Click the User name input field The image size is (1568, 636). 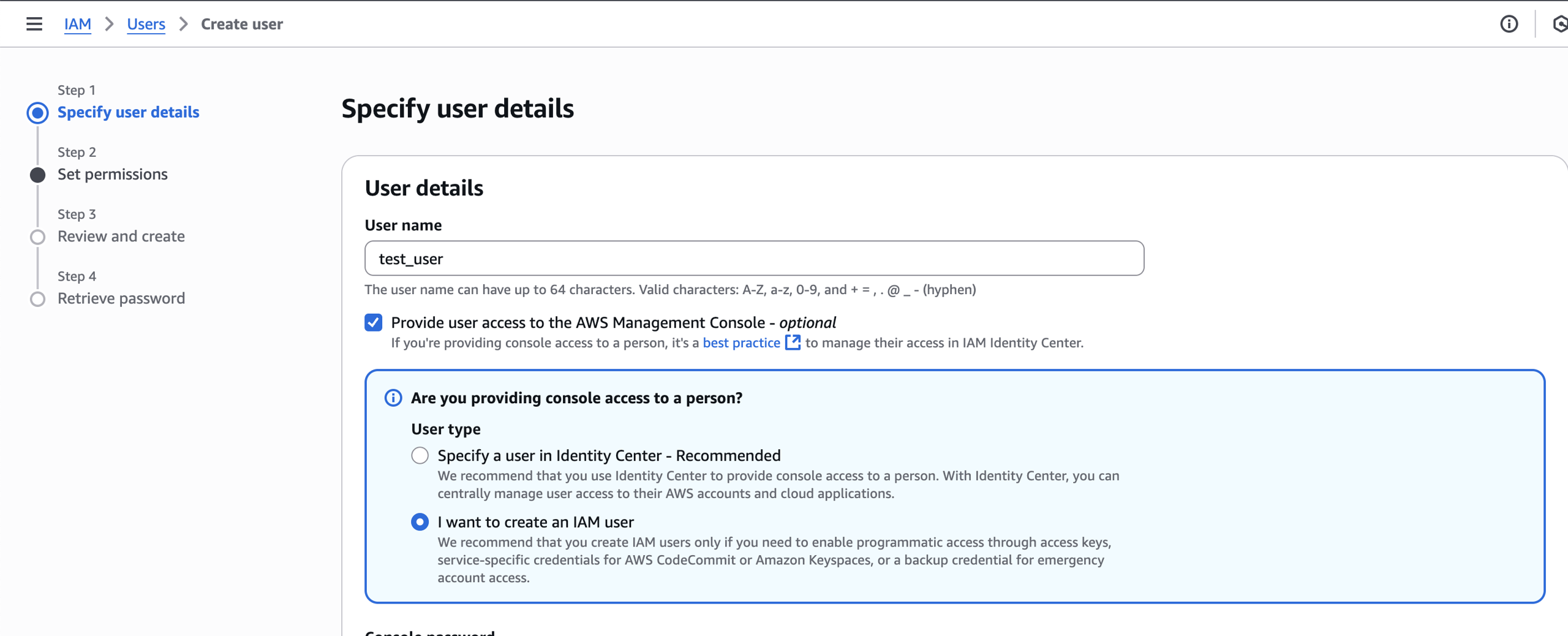click(753, 259)
